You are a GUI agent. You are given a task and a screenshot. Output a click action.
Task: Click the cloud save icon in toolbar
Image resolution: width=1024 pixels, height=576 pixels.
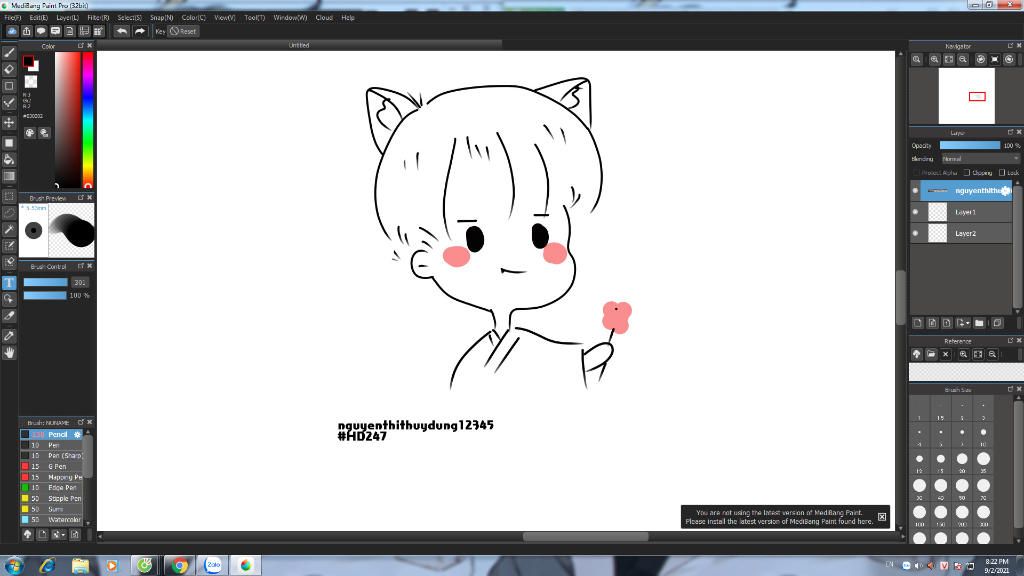pyautogui.click(x=12, y=31)
